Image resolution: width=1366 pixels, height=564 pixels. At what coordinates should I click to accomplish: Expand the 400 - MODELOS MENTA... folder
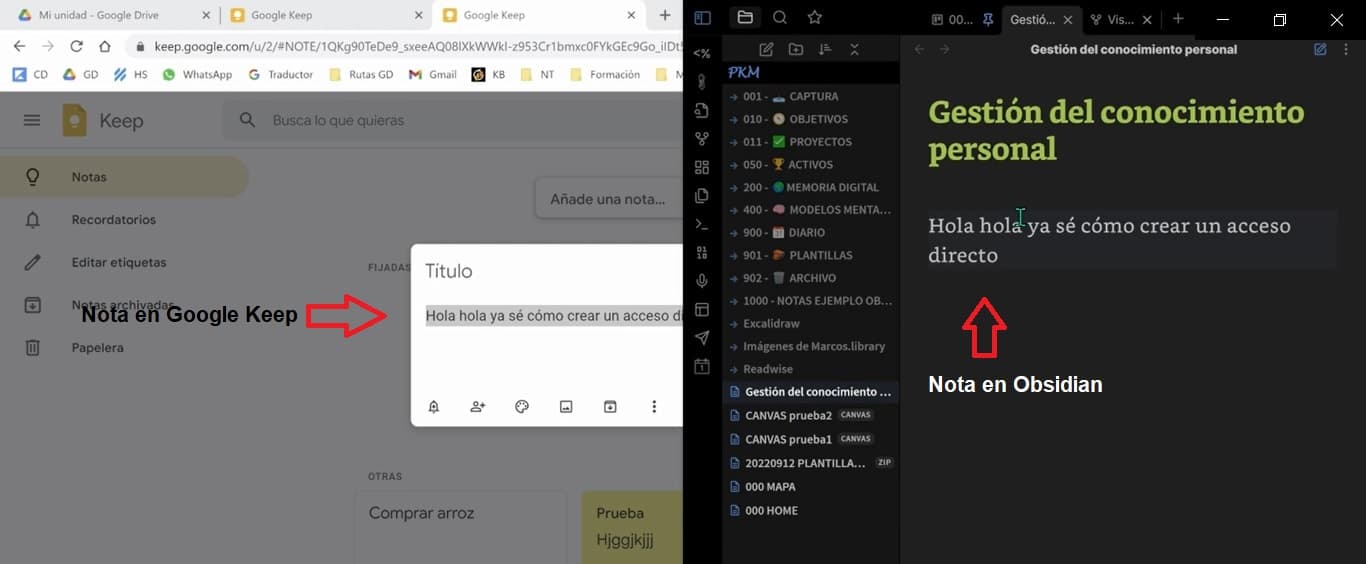pos(810,210)
